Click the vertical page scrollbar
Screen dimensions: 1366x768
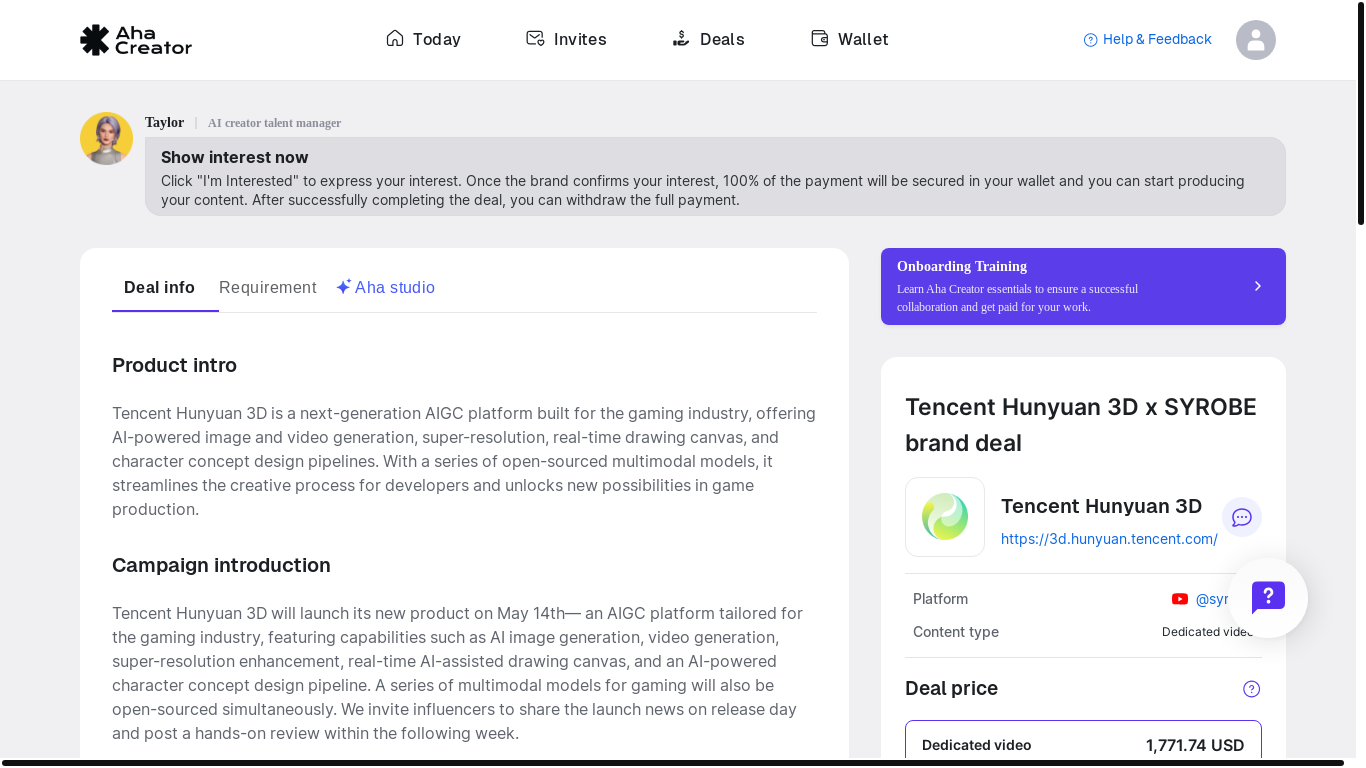click(x=1360, y=112)
